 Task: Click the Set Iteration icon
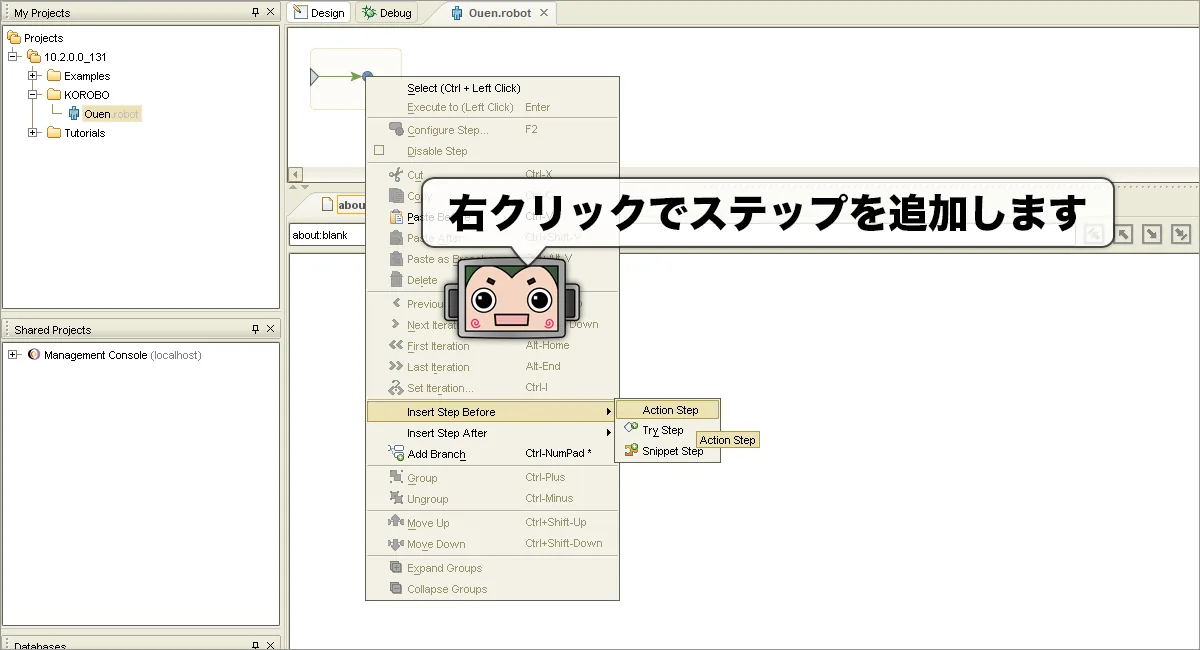coord(396,387)
